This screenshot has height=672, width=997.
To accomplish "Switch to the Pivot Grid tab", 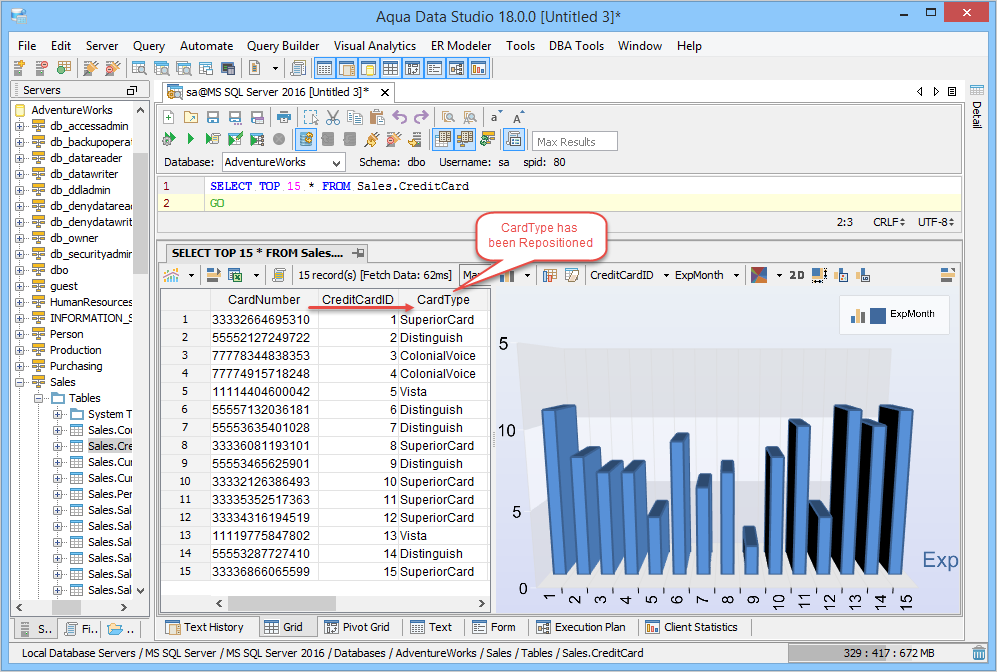I will click(356, 627).
